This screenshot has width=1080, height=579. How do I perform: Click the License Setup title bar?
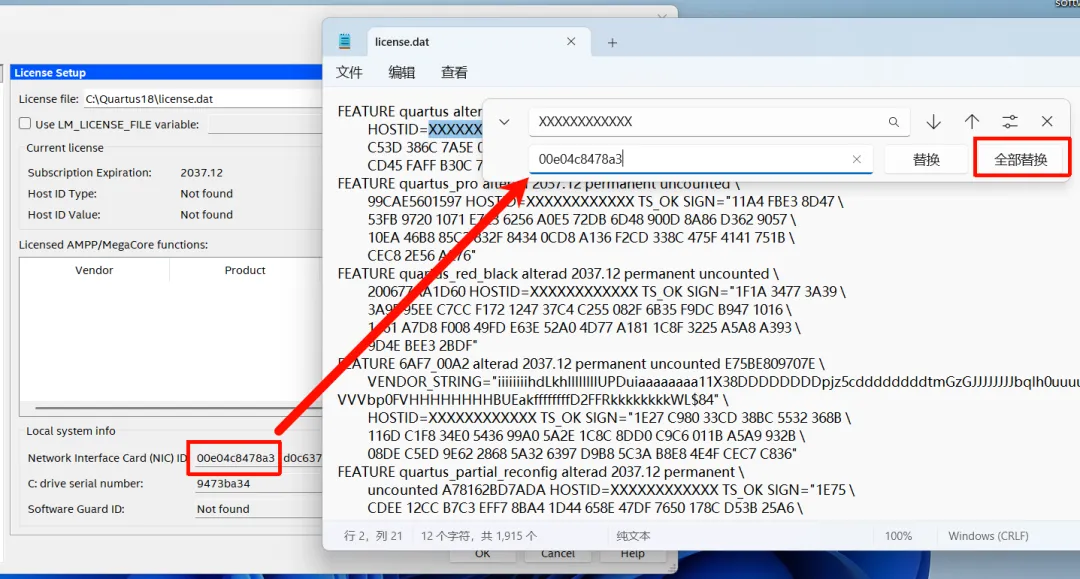coord(165,72)
